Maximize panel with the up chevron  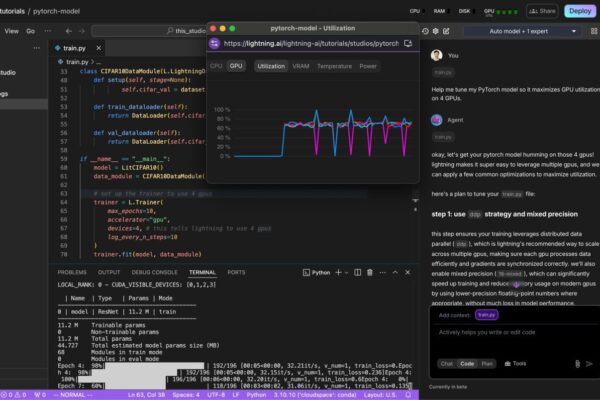tap(395, 273)
